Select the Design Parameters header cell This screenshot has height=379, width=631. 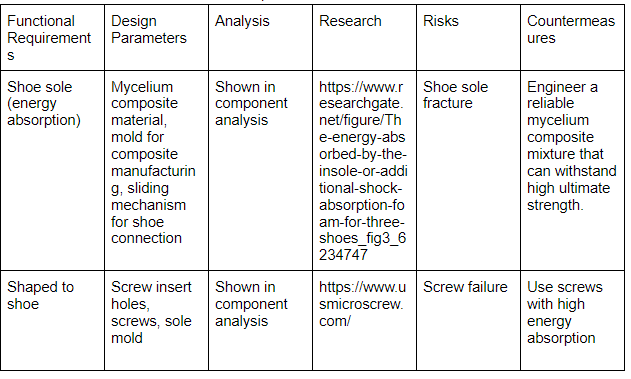(157, 38)
